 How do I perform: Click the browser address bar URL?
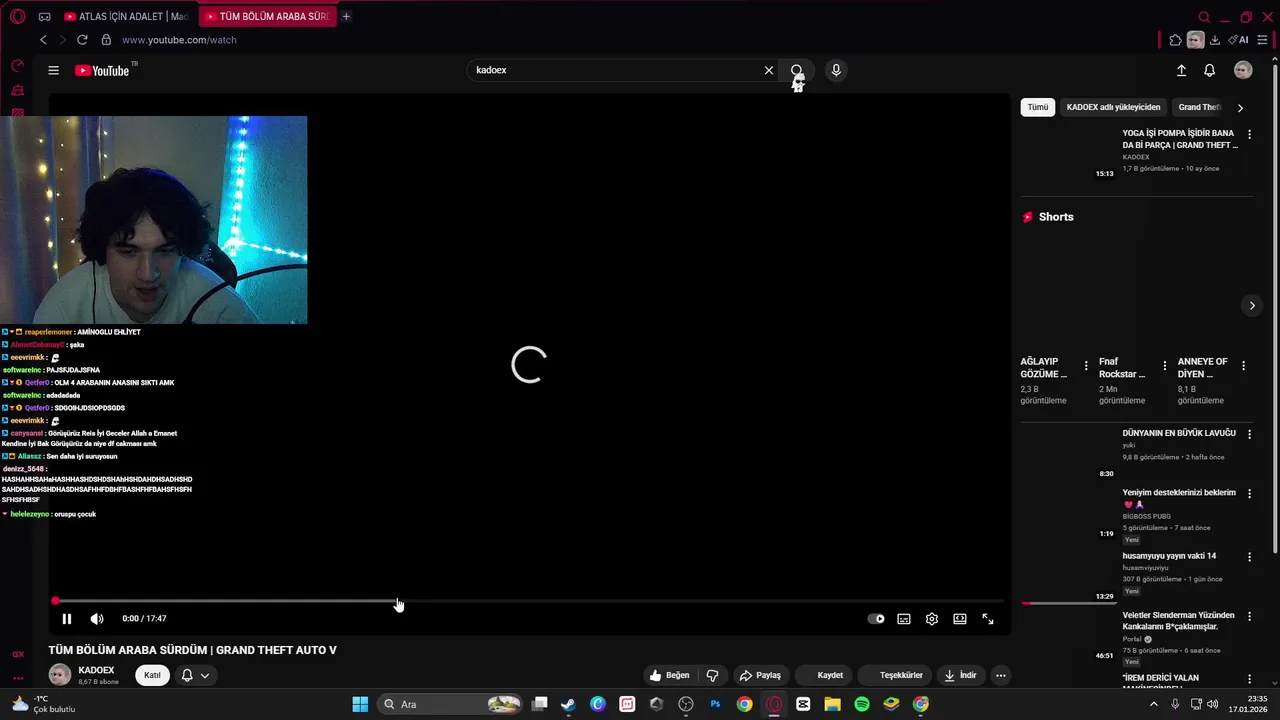pyautogui.click(x=179, y=40)
